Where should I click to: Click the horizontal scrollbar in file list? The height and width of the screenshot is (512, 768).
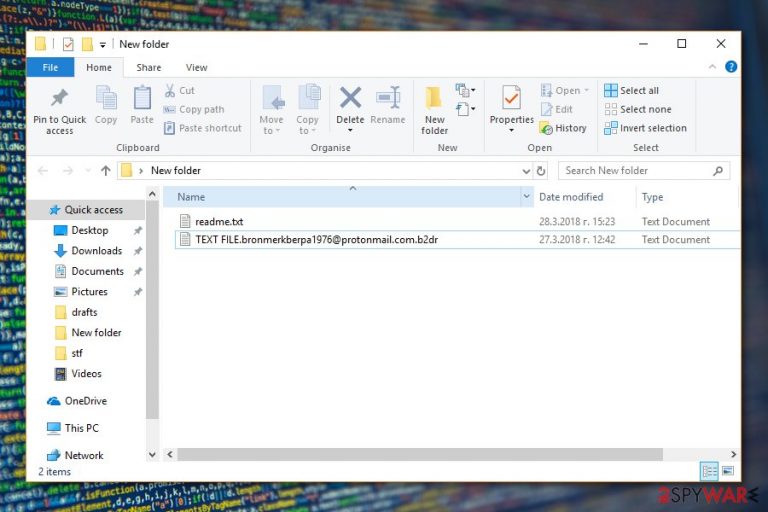pos(420,455)
